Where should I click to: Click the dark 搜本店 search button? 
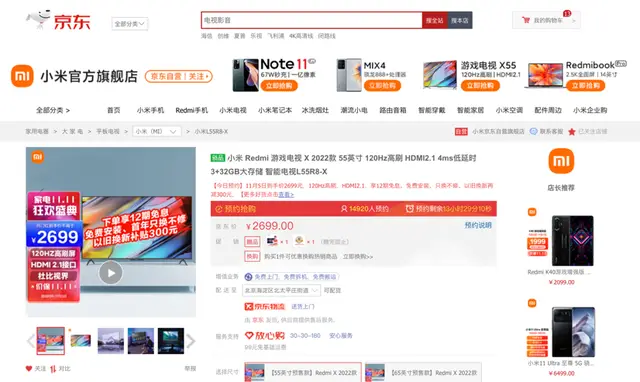click(x=460, y=20)
